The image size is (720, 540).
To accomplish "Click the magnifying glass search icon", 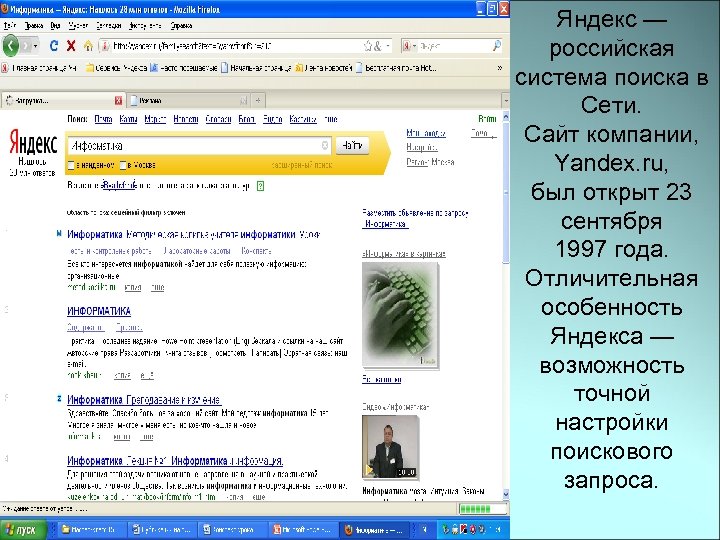I will (x=497, y=46).
